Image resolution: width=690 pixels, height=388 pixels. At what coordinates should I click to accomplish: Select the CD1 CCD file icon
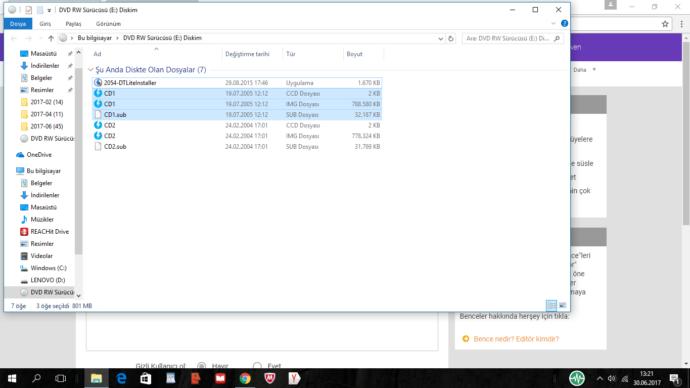[x=98, y=93]
